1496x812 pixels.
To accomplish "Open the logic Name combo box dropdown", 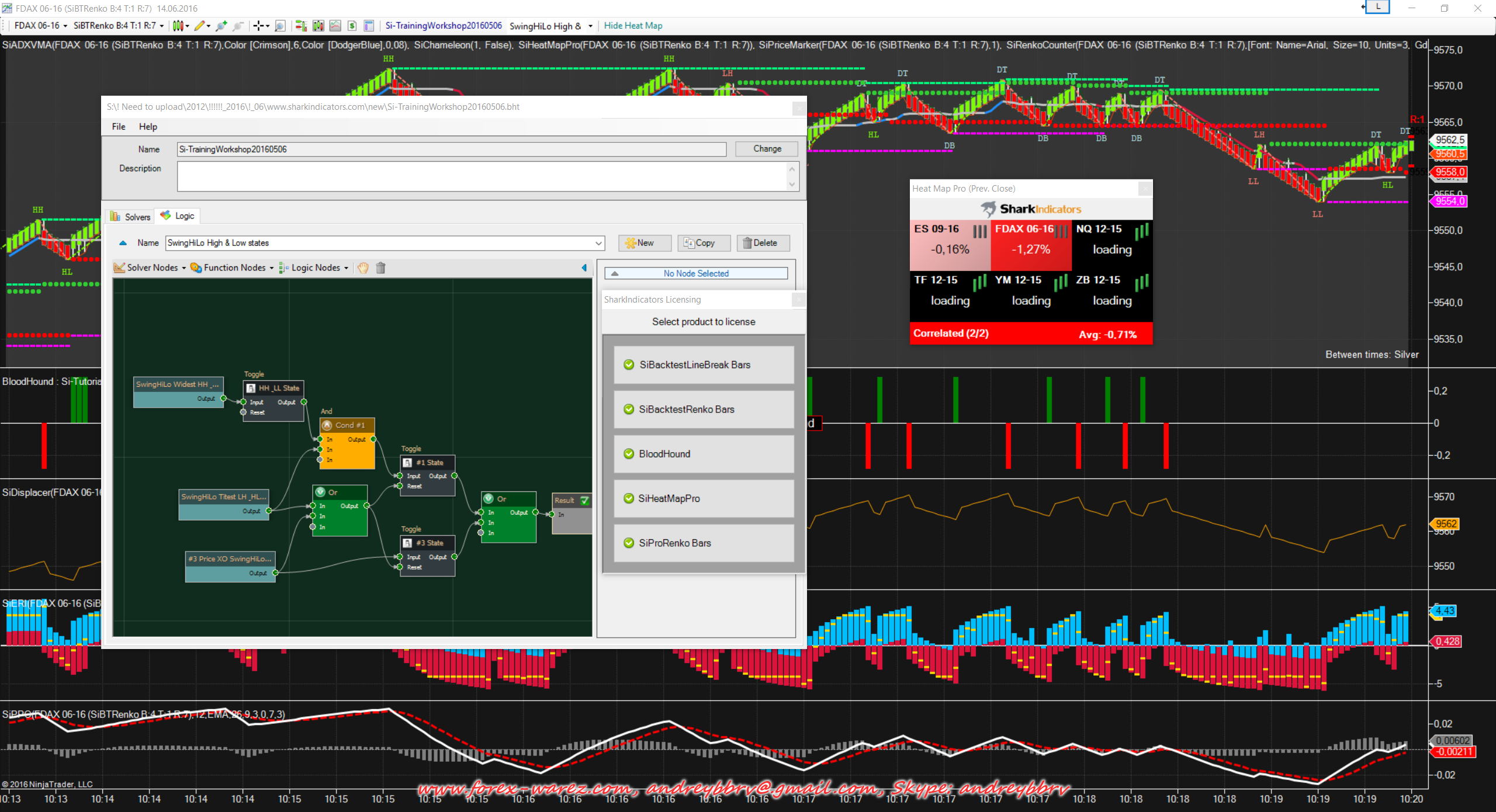I will point(598,243).
